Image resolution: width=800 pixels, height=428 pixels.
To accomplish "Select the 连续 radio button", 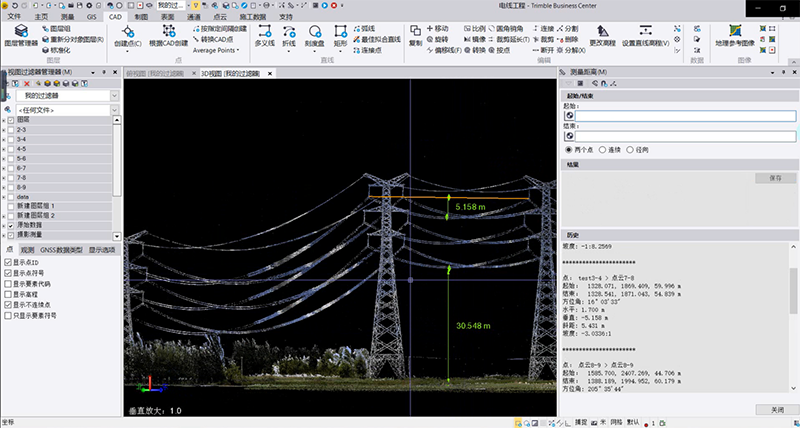I will pos(602,150).
